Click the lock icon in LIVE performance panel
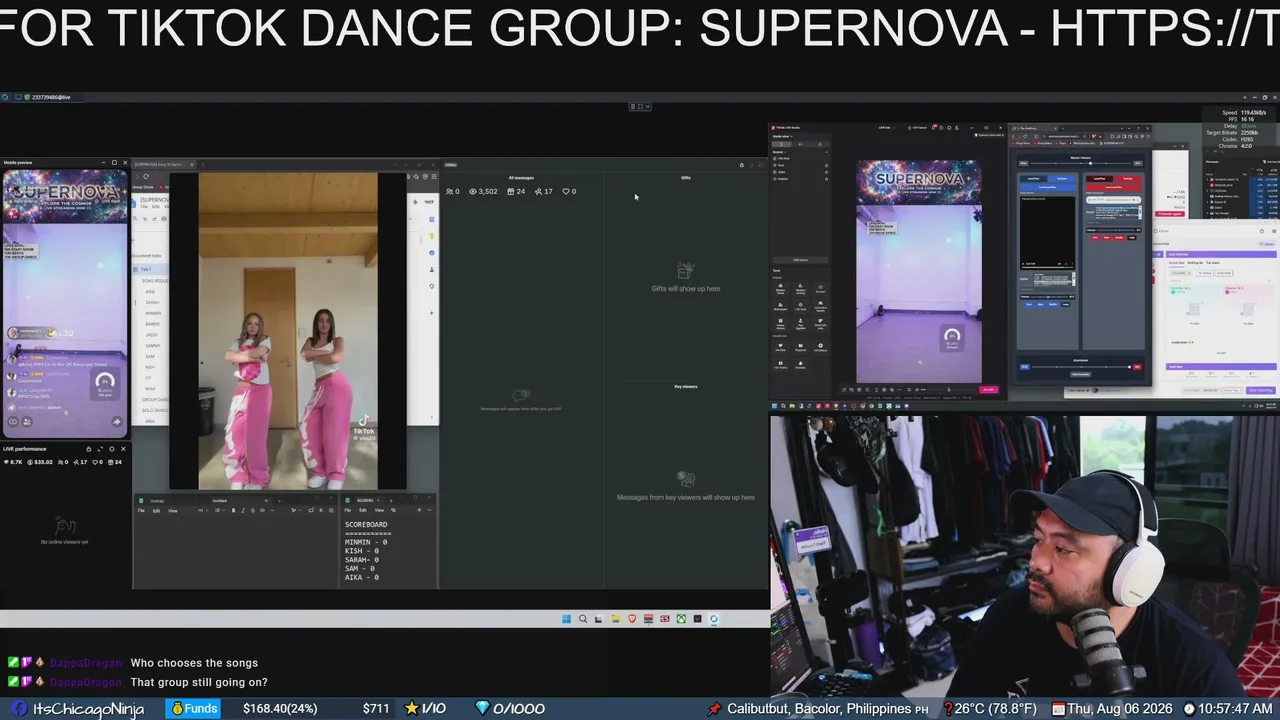 click(88, 449)
